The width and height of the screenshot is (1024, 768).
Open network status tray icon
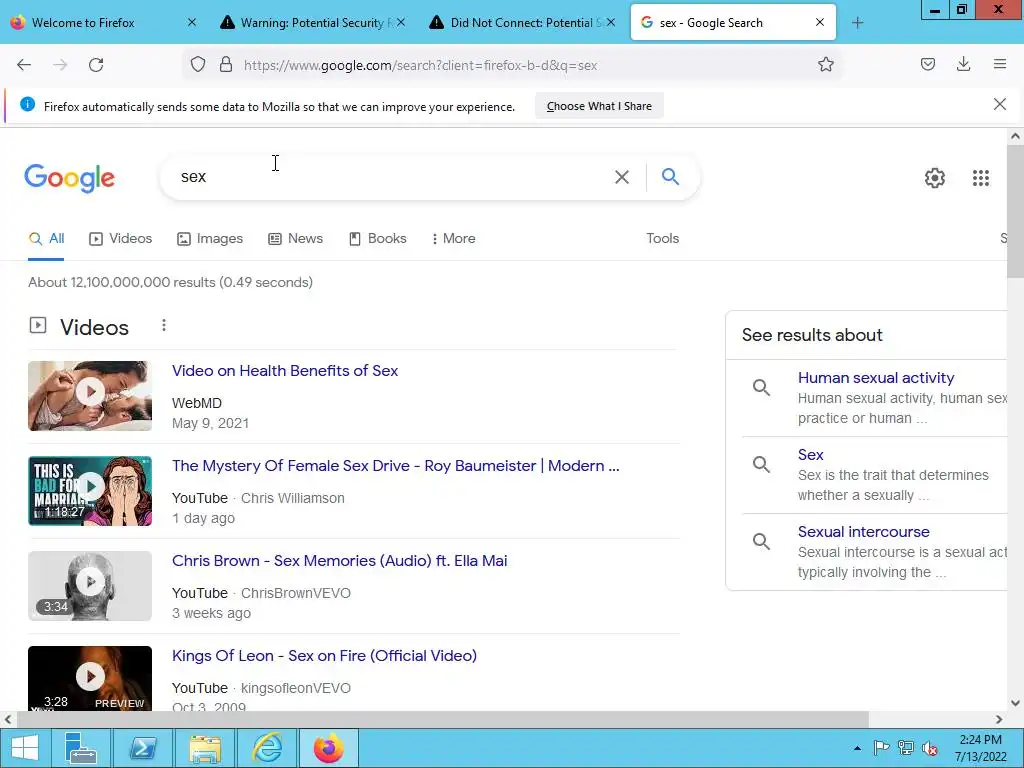pos(906,748)
